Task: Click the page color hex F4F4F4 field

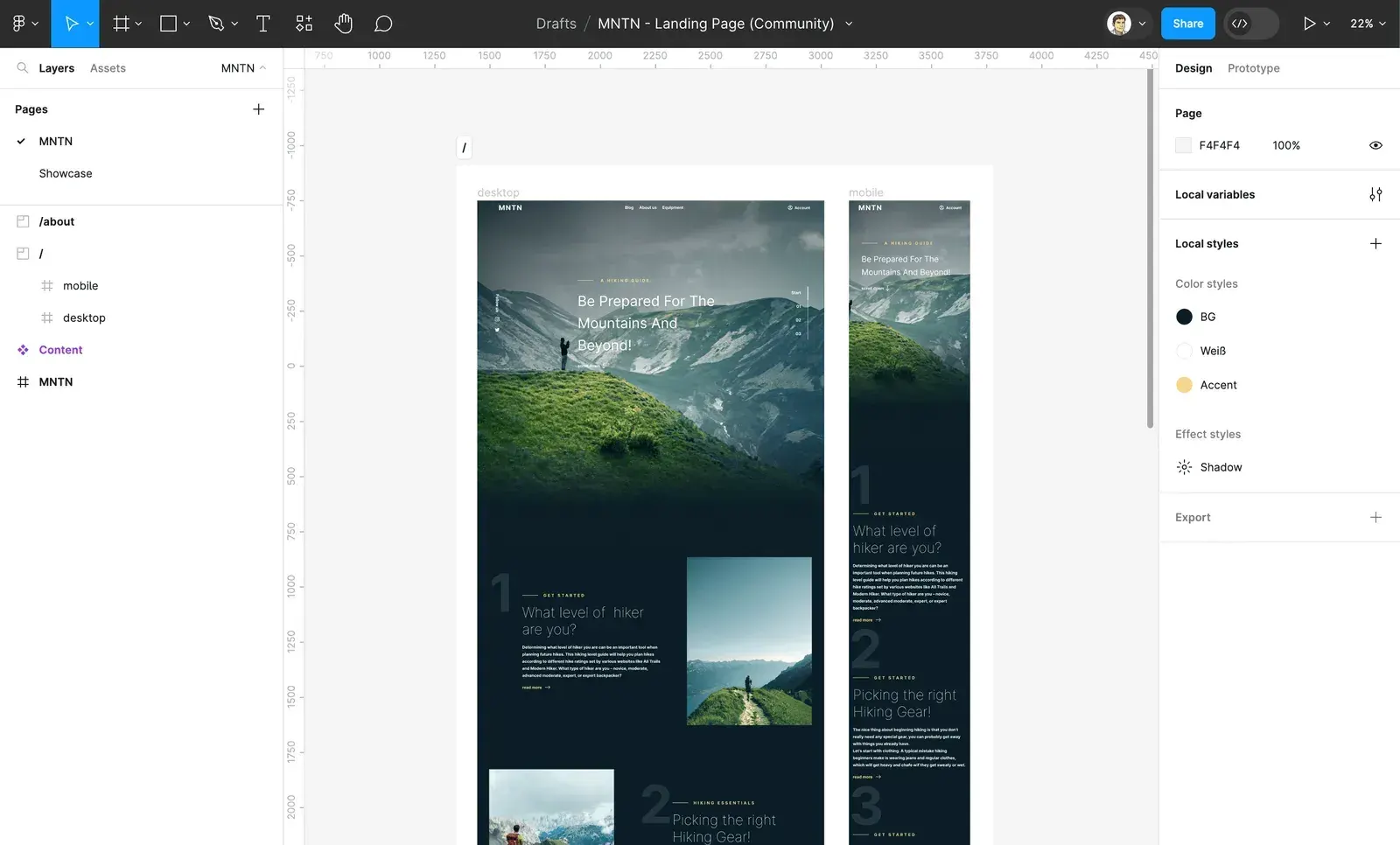Action: 1219,145
